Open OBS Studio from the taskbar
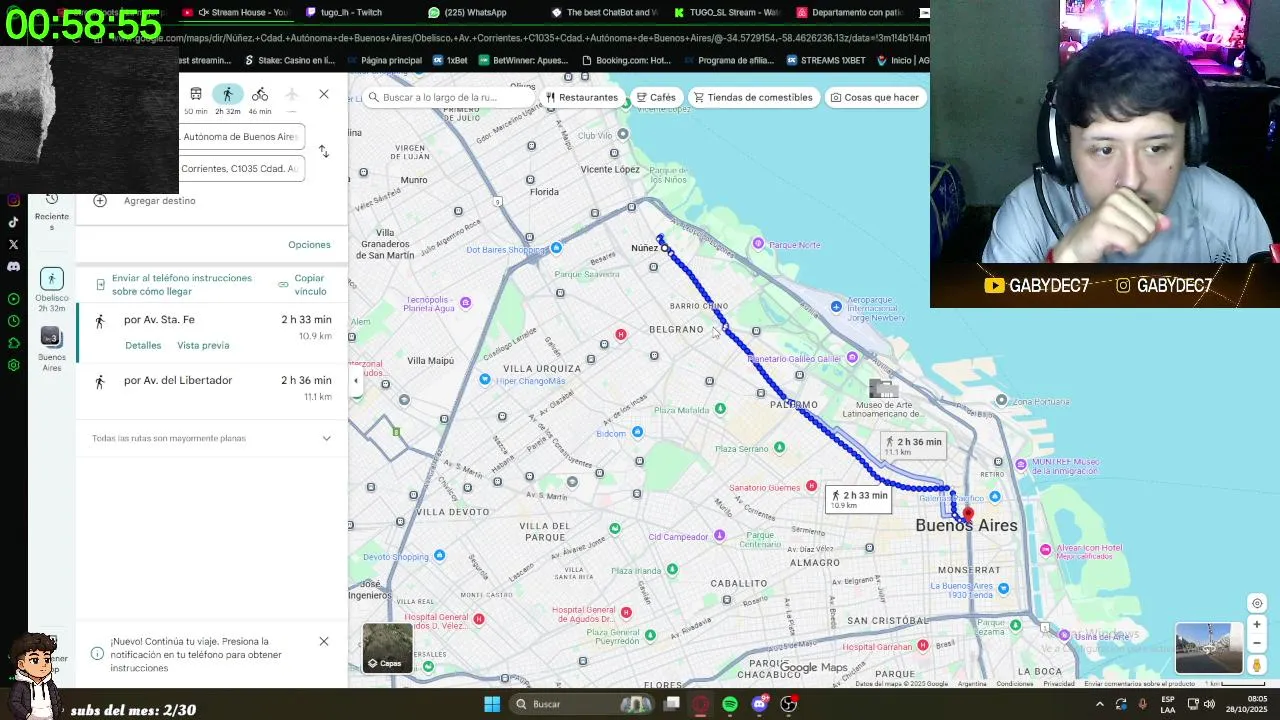 pos(788,704)
